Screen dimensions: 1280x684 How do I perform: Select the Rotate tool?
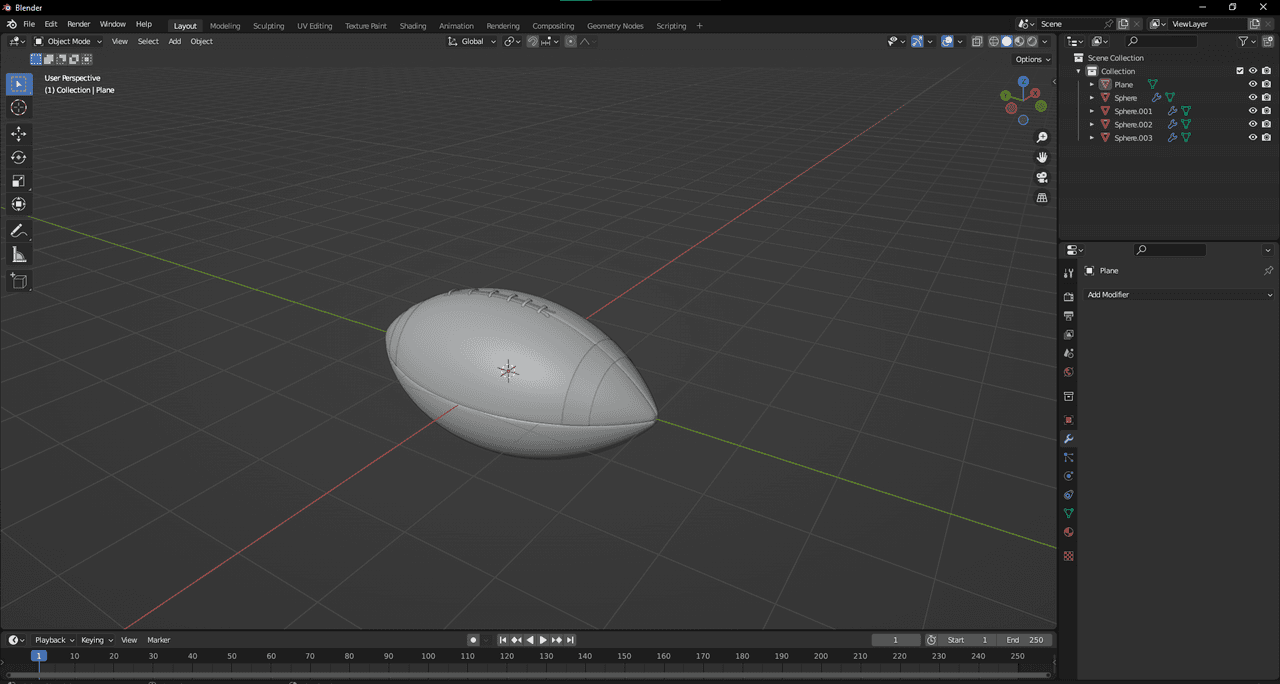click(18, 158)
